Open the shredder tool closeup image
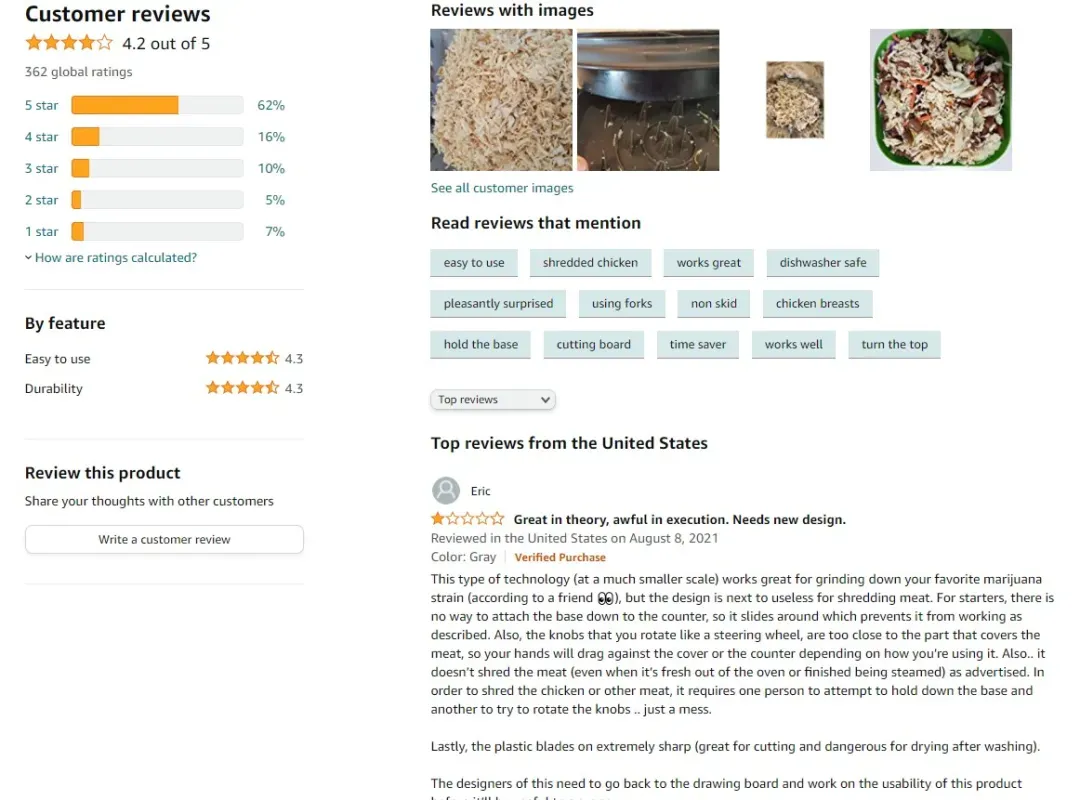This screenshot has width=1080, height=800. point(647,100)
